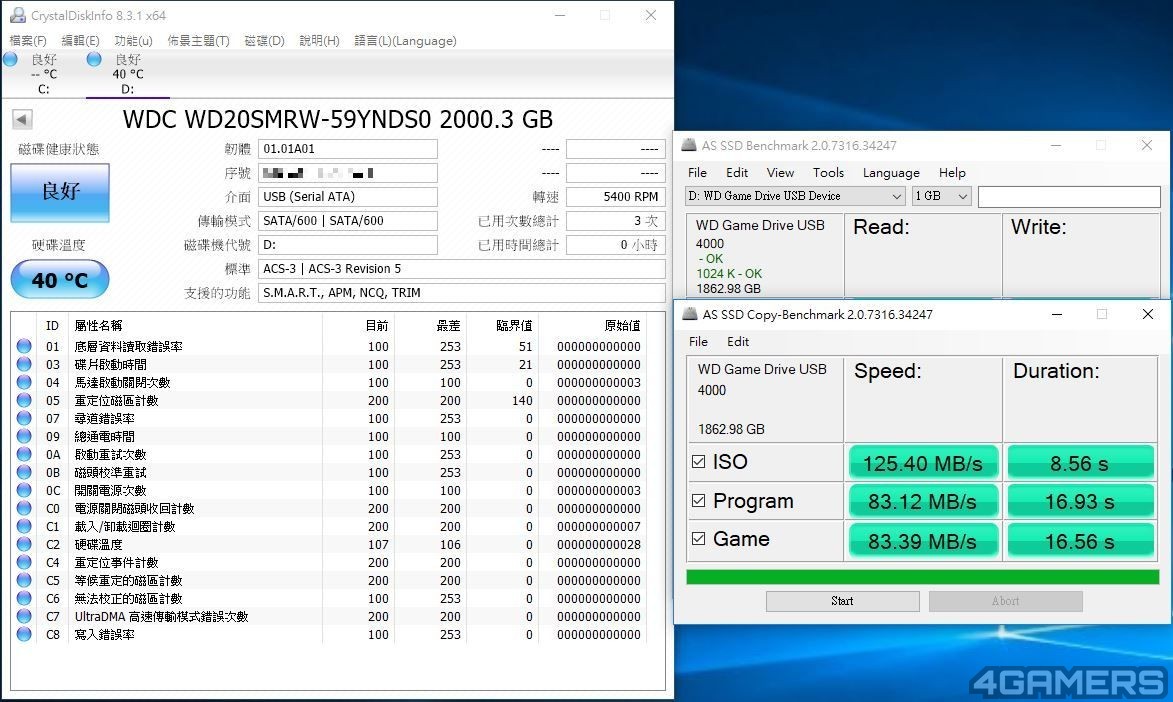Open the 語言(L)(Language) menu
The image size is (1173, 702).
405,40
